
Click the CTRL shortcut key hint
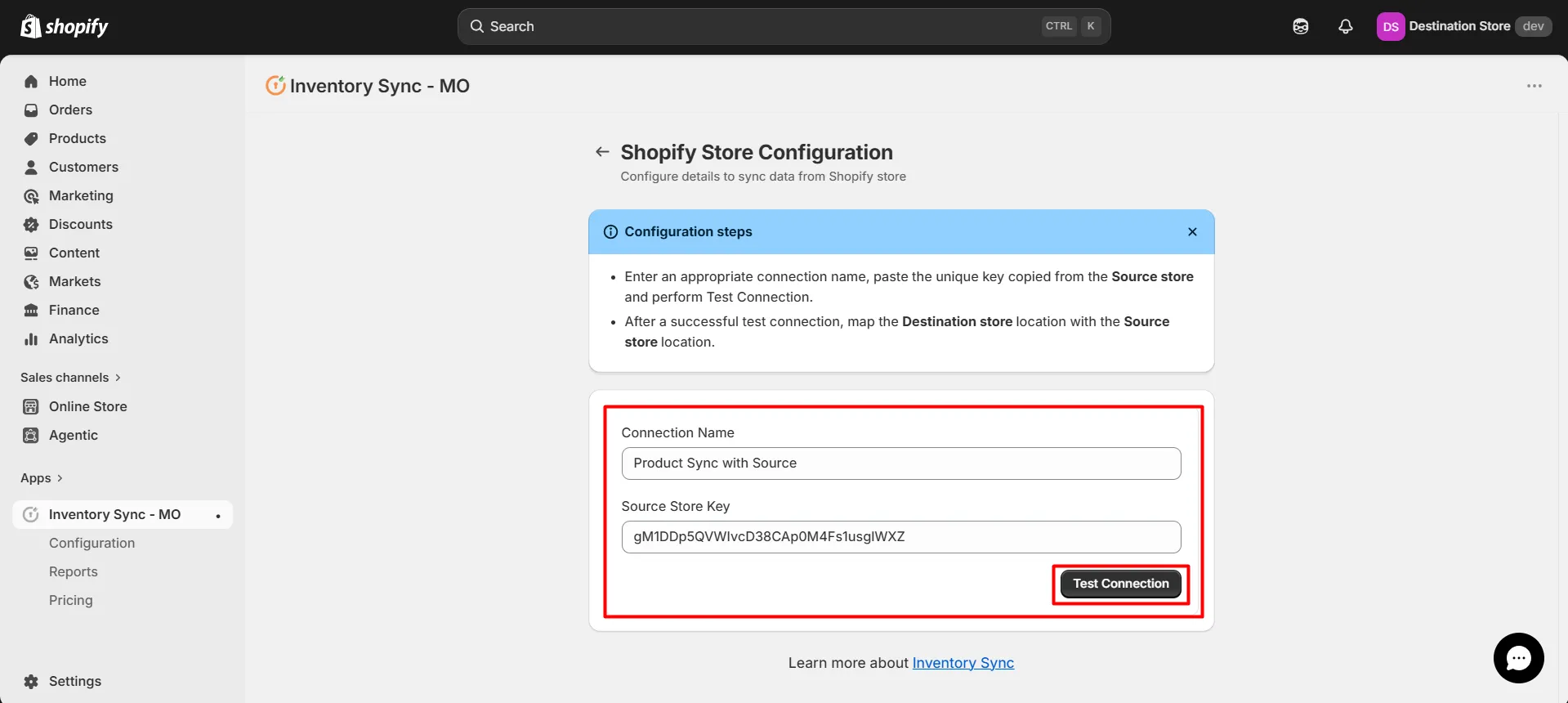click(1059, 26)
